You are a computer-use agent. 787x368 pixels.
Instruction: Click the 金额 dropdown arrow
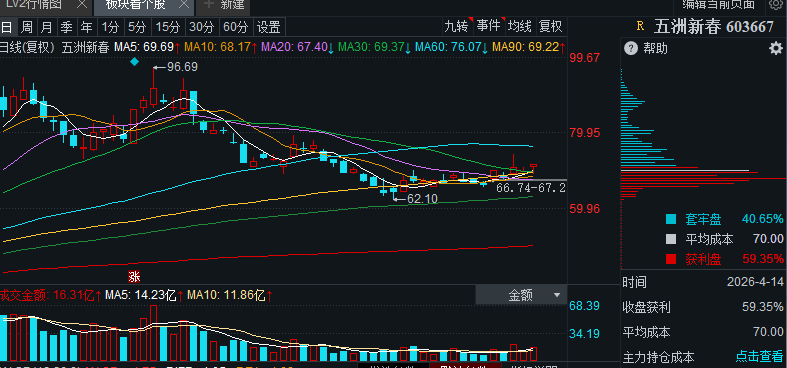pyautogui.click(x=557, y=295)
